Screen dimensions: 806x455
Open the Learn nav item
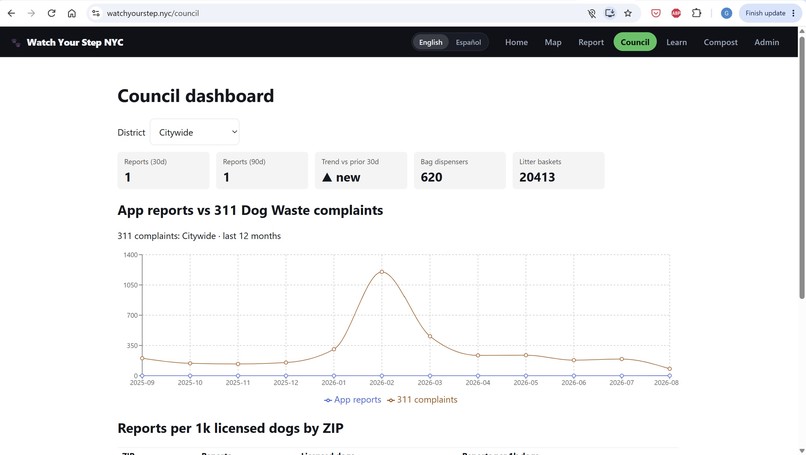(676, 42)
